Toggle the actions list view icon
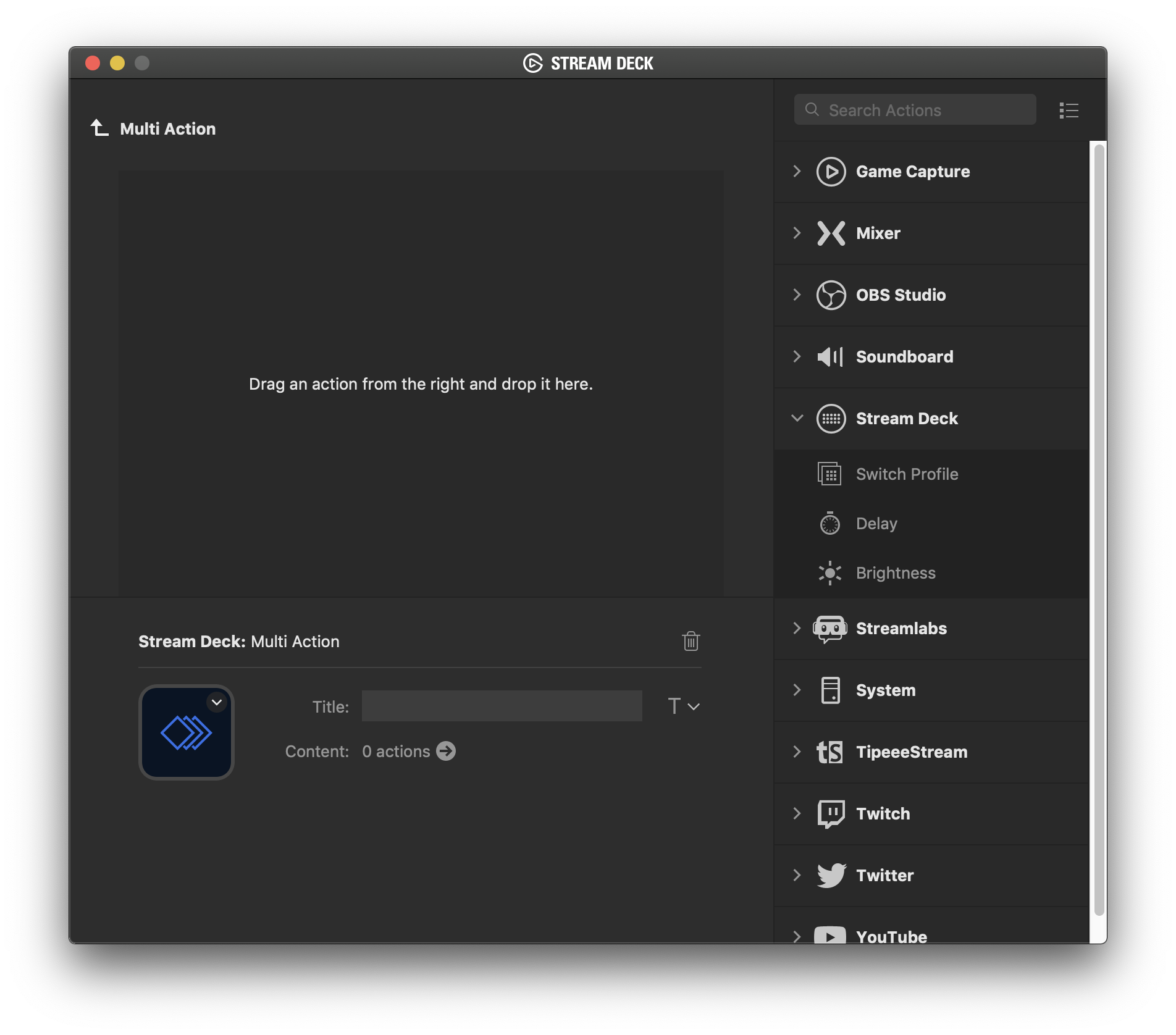 pyautogui.click(x=1069, y=111)
